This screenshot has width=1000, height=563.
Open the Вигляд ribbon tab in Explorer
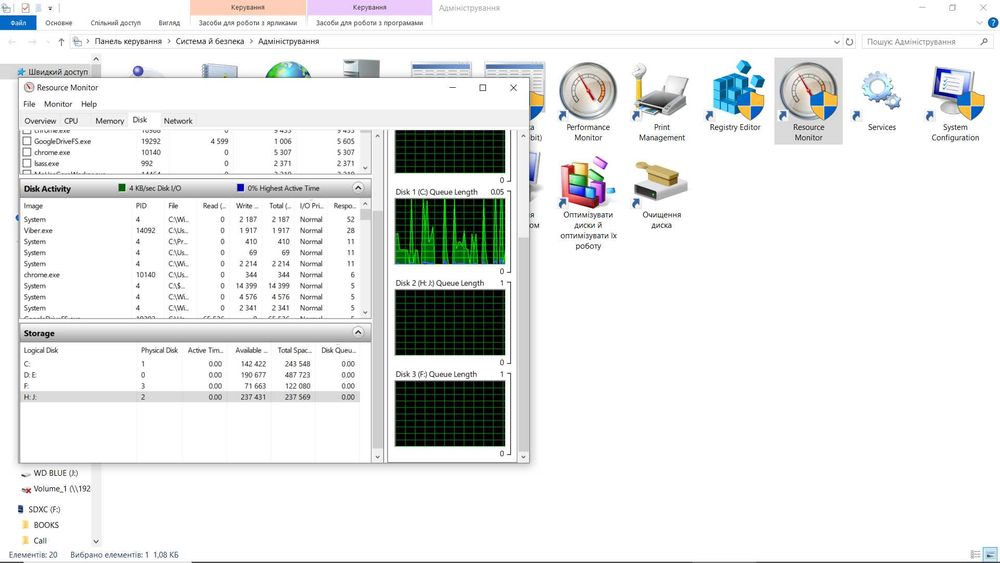tap(169, 23)
